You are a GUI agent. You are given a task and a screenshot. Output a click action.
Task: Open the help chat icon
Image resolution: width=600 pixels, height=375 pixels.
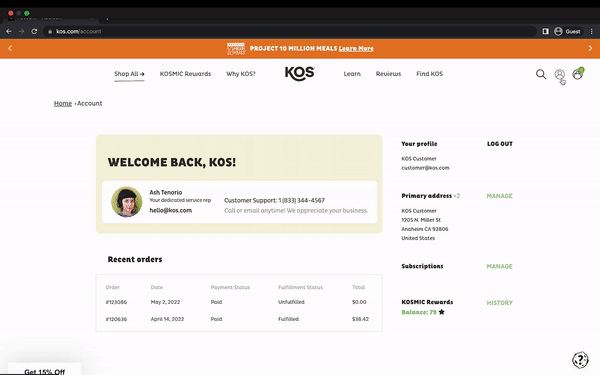(580, 360)
